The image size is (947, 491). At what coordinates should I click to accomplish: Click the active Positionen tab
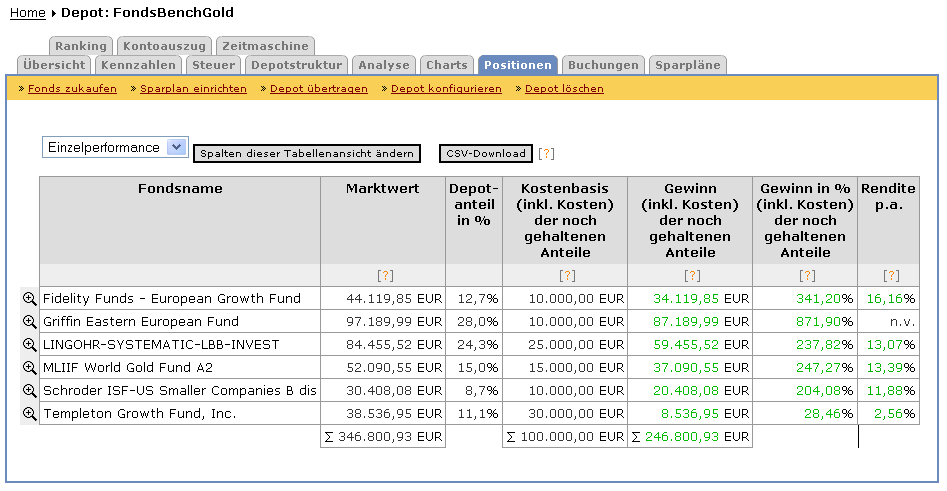(518, 65)
